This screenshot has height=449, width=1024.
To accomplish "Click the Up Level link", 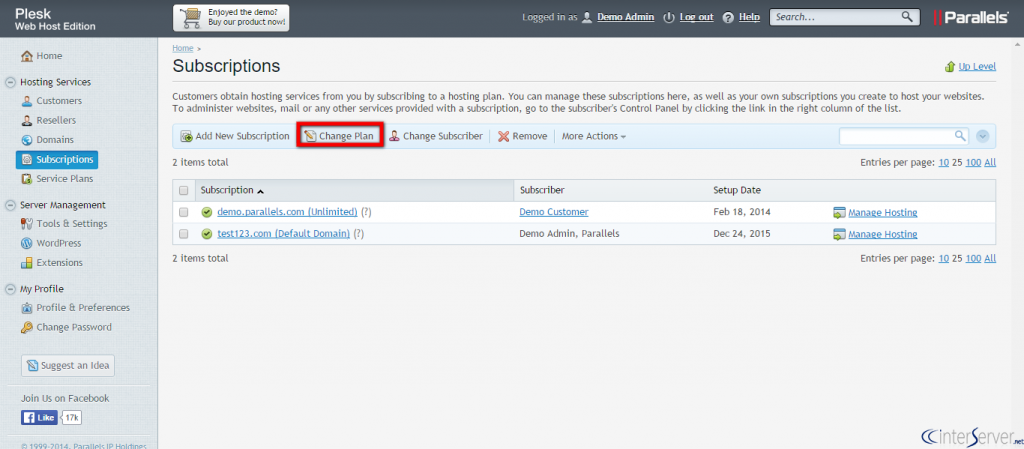I will [x=977, y=67].
